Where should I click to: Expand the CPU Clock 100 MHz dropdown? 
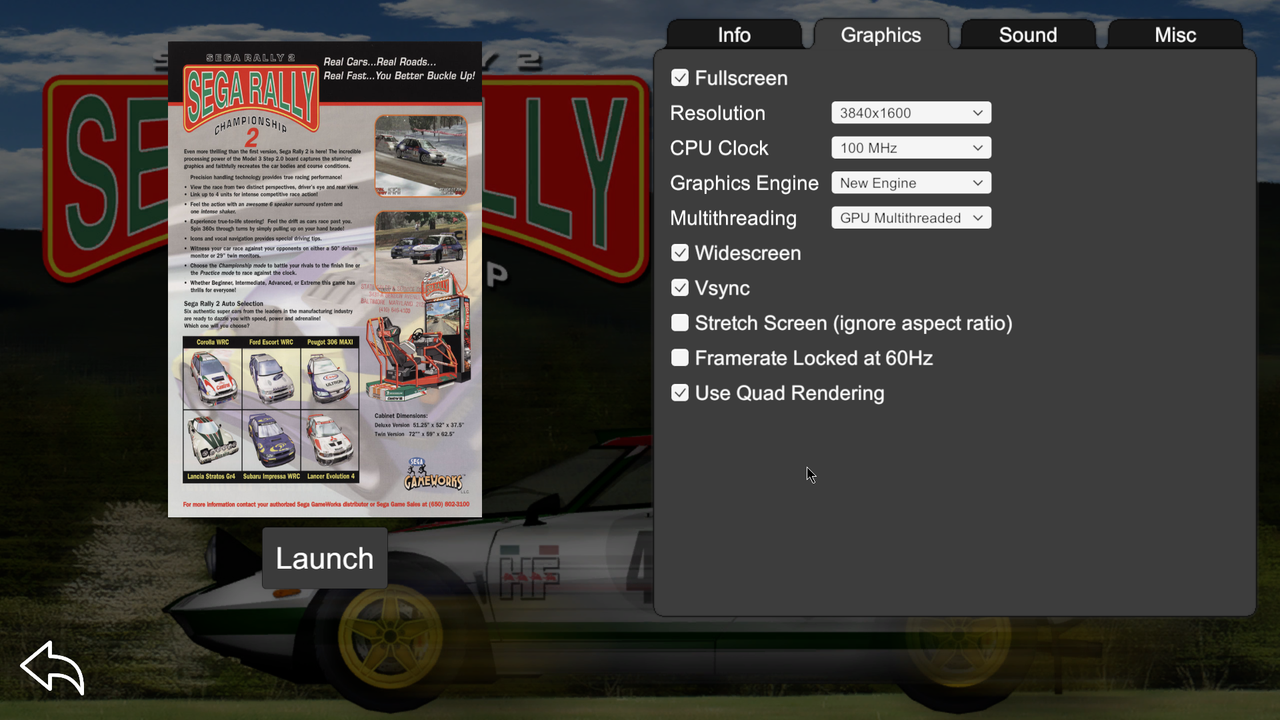click(911, 148)
